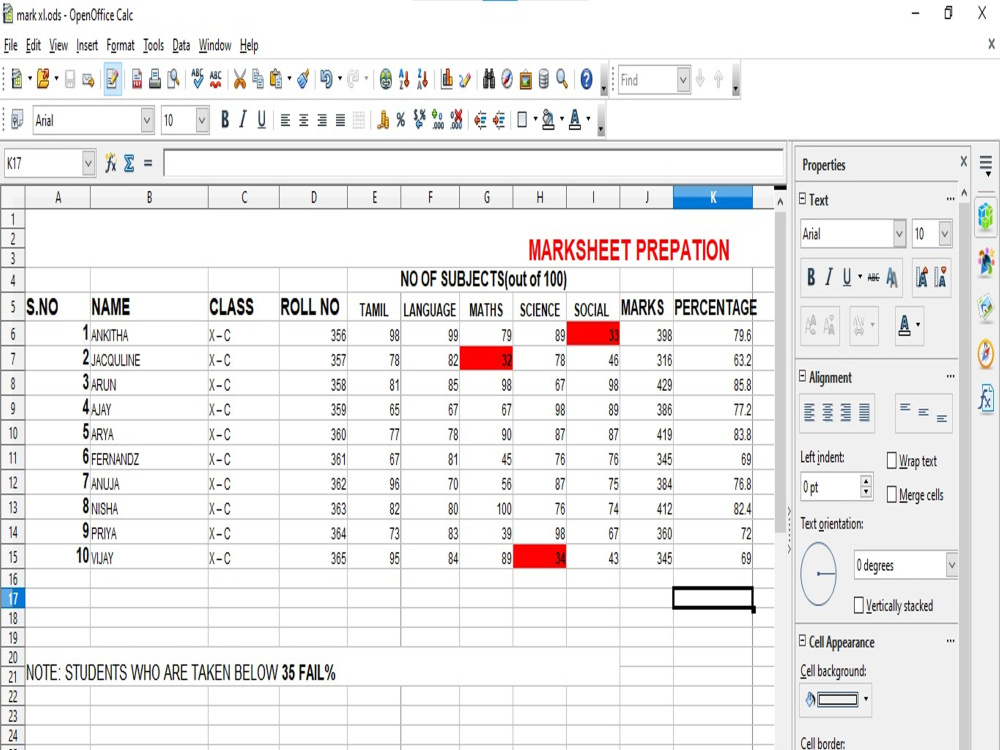Select row 17 header
1000x750 pixels.
coord(13,598)
